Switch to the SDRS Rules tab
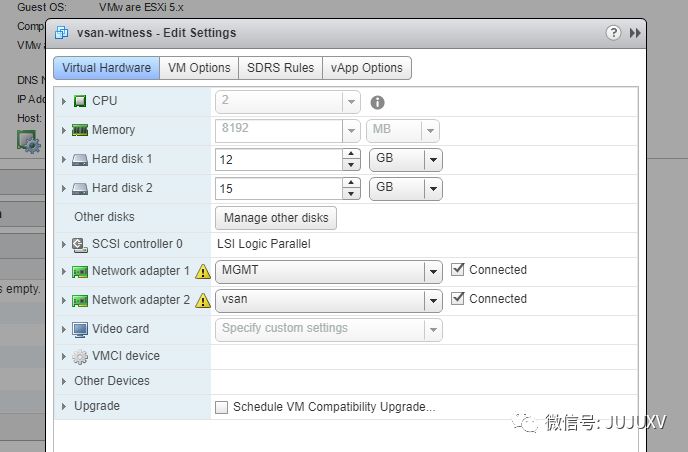Image resolution: width=688 pixels, height=452 pixels. click(x=280, y=68)
